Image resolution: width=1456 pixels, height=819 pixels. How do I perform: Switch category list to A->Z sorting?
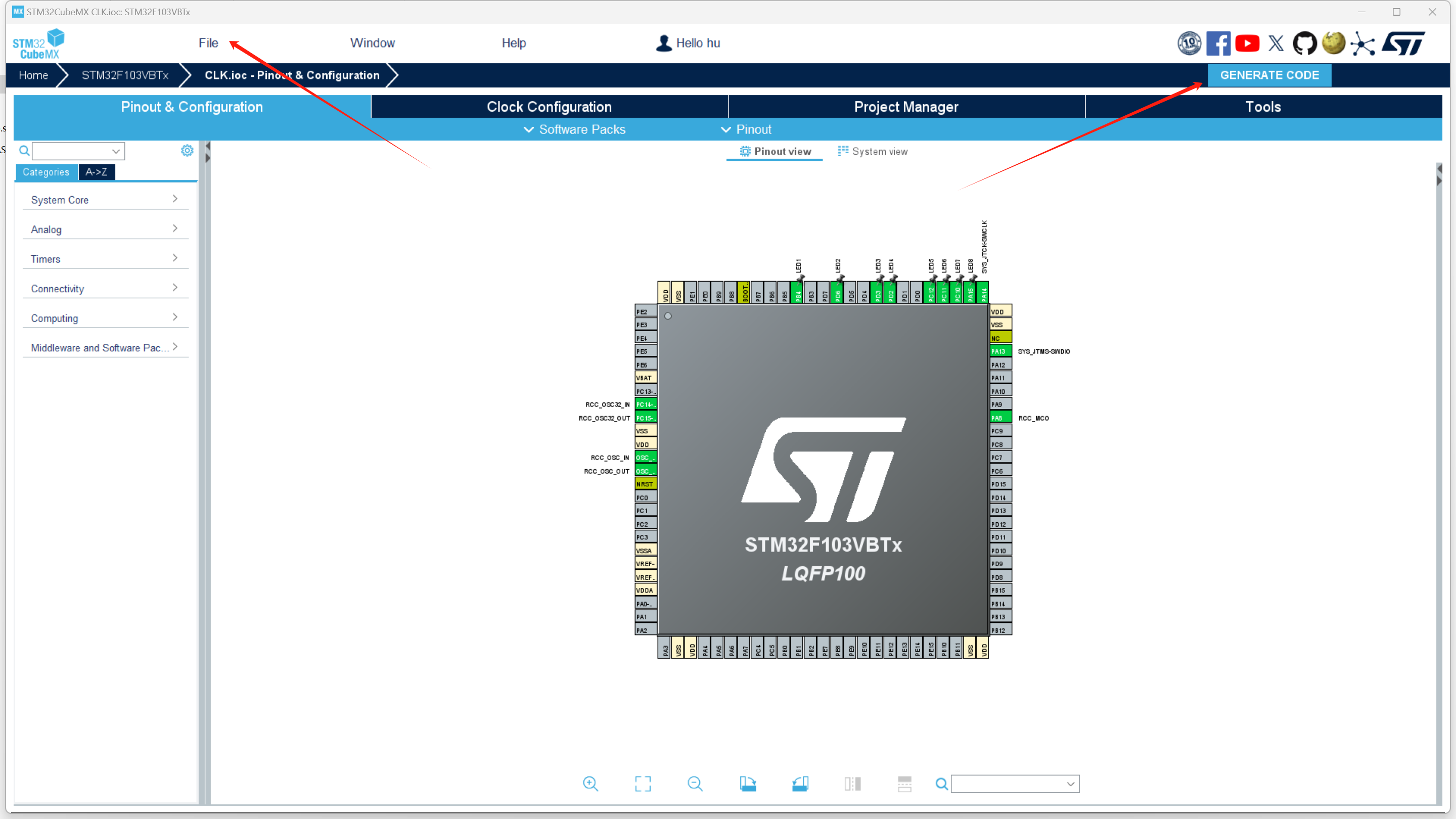[96, 172]
